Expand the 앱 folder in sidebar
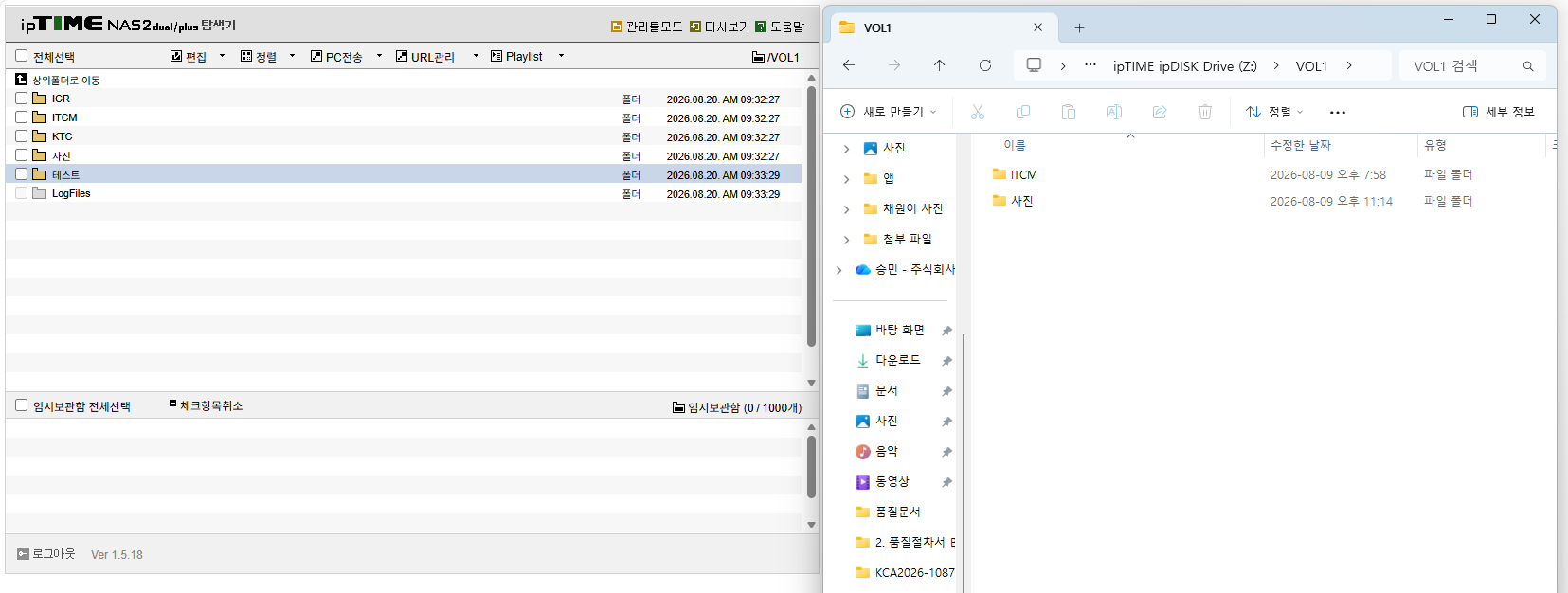This screenshot has width=1568, height=593. coord(846,179)
